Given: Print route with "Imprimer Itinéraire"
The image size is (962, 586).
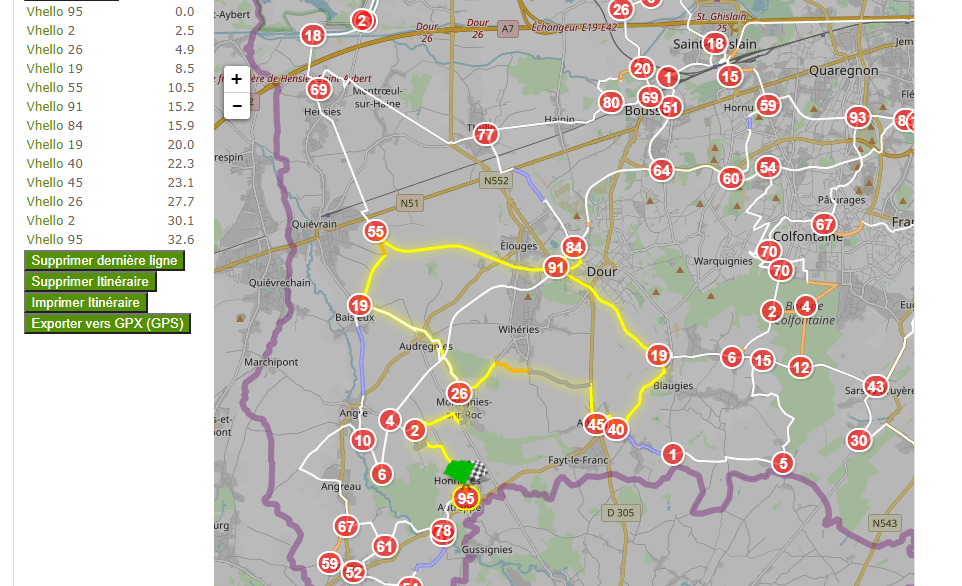Looking at the screenshot, I should point(85,303).
